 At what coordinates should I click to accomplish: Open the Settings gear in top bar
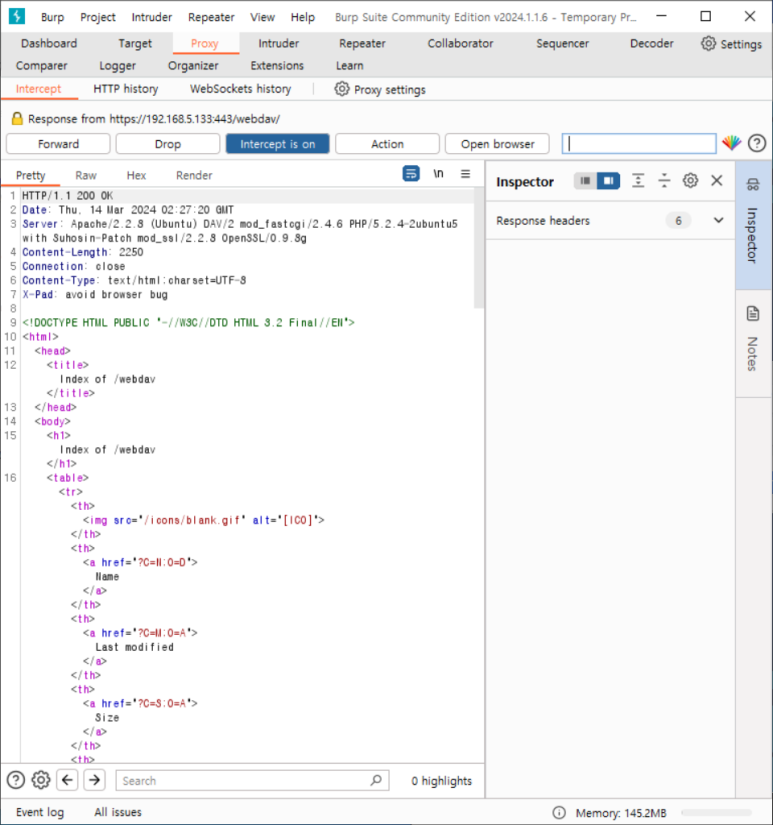pyautogui.click(x=731, y=44)
